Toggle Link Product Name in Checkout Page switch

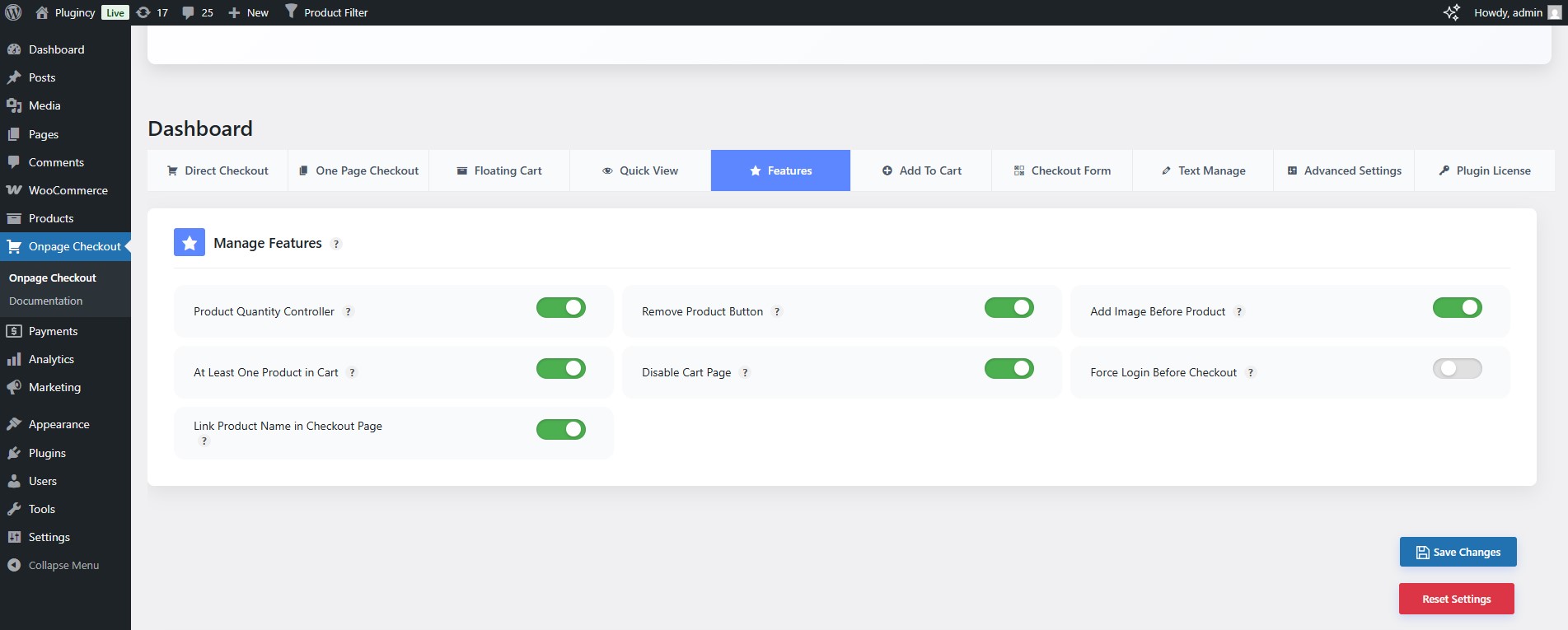[561, 429]
